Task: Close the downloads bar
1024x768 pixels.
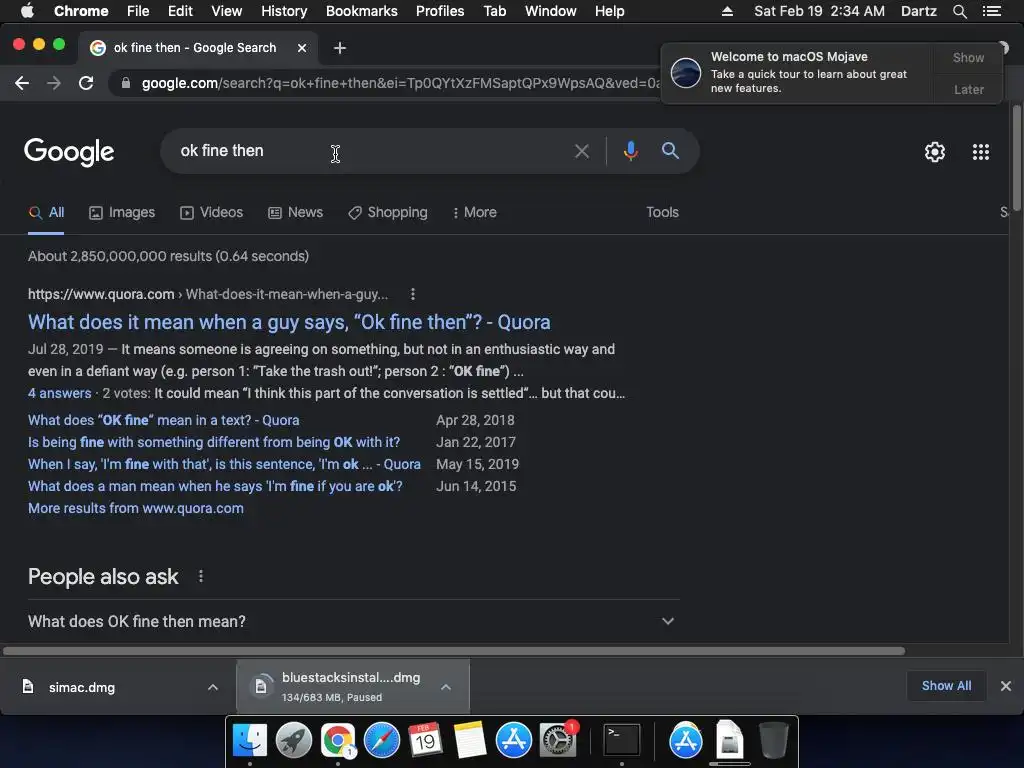Action: coord(1006,686)
